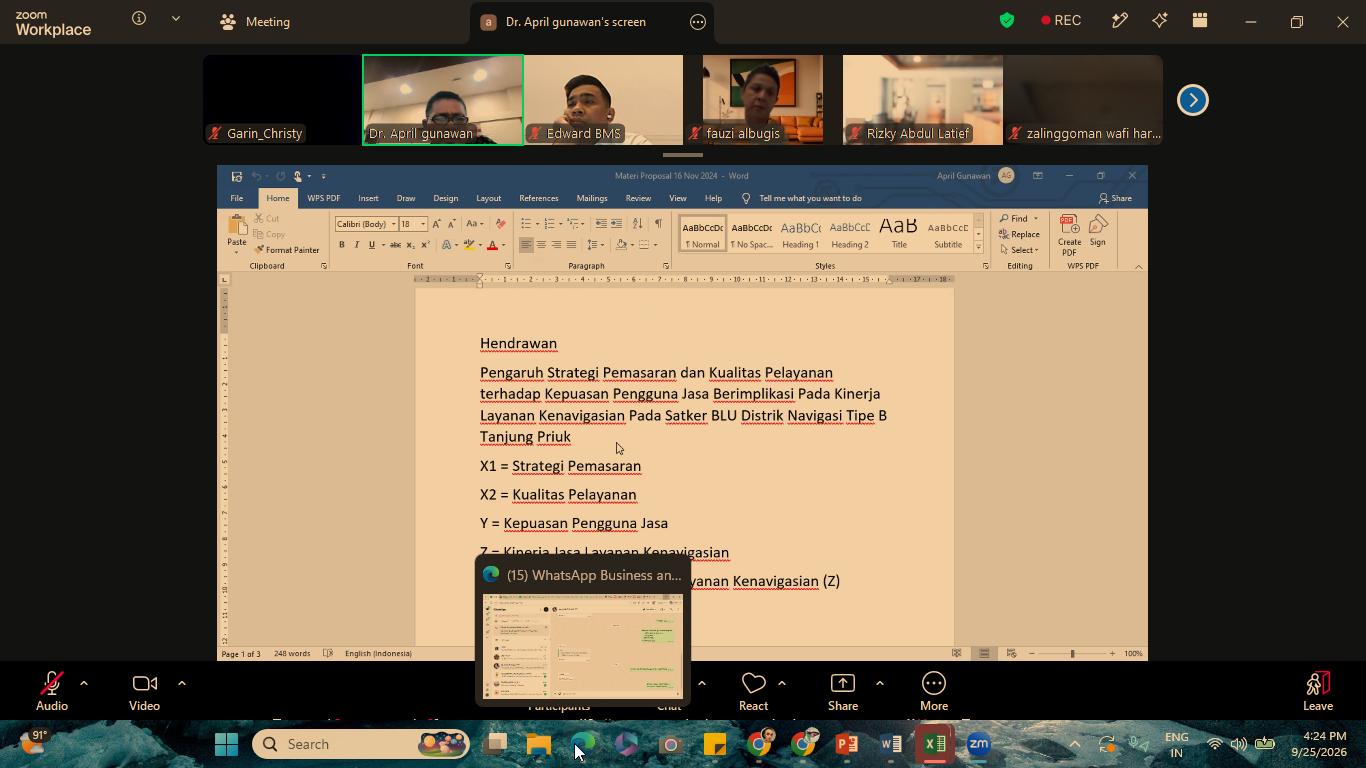Open the React heart icon
Image resolution: width=1366 pixels, height=768 pixels.
pos(753,684)
